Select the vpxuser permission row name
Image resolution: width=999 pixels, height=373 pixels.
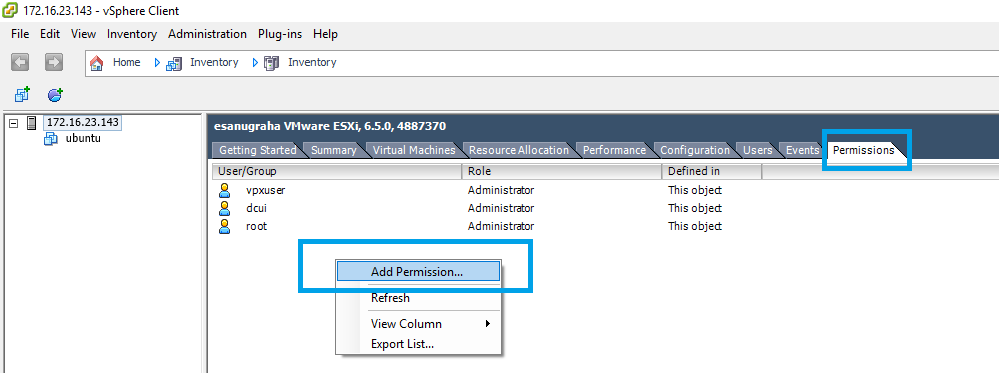(x=265, y=190)
